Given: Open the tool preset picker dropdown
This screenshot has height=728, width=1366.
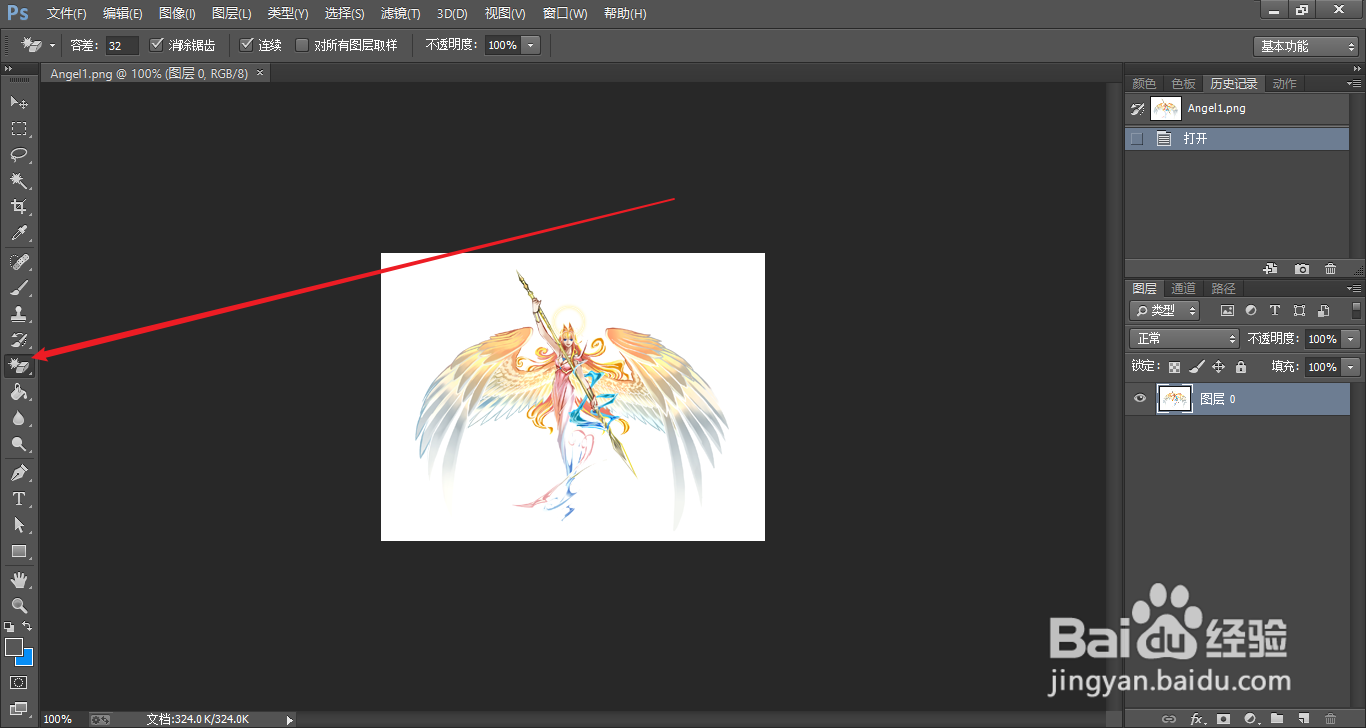Looking at the screenshot, I should coord(52,45).
